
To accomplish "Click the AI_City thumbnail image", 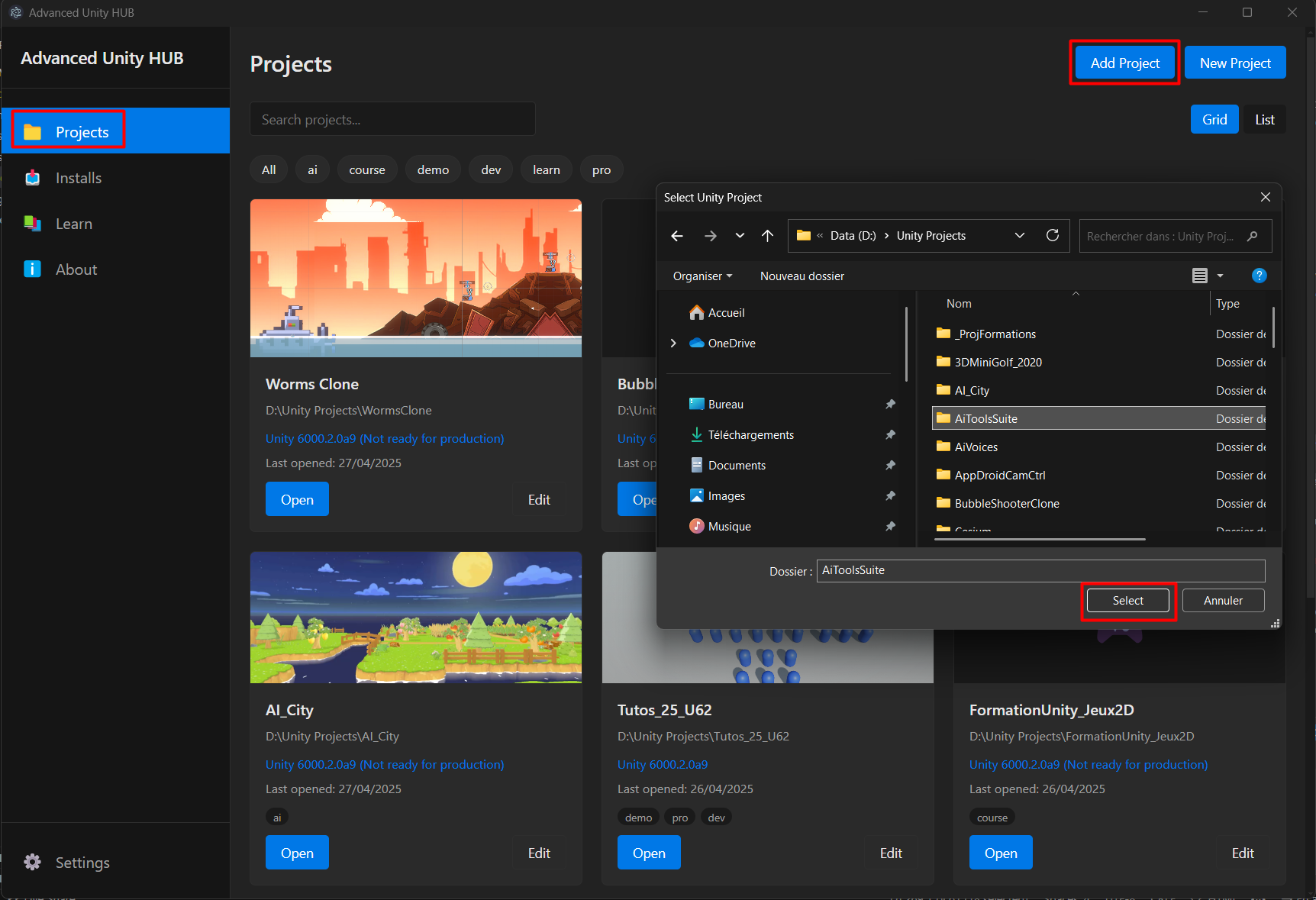I will (416, 617).
